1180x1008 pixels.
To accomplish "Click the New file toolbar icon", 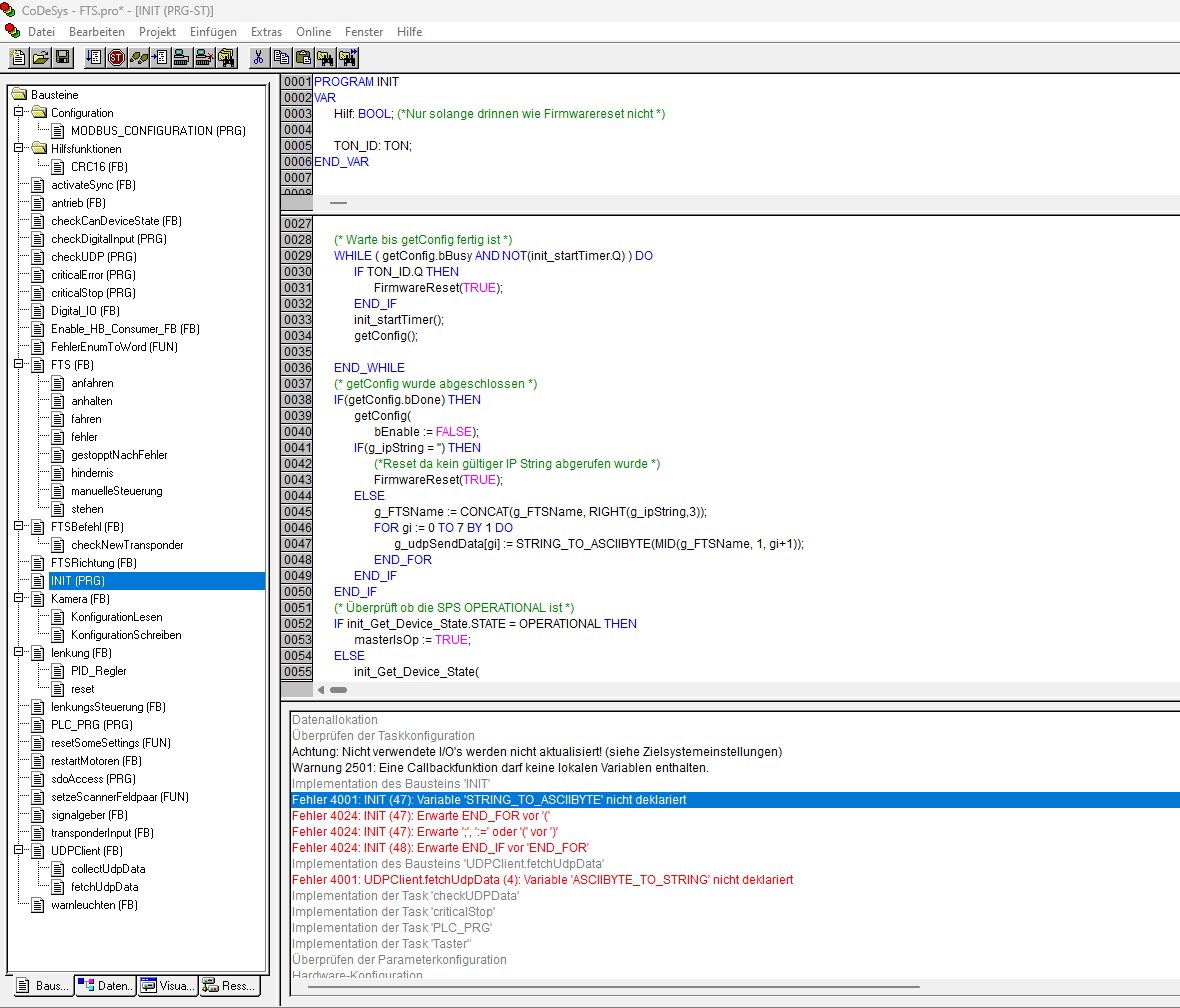I will click(x=19, y=58).
